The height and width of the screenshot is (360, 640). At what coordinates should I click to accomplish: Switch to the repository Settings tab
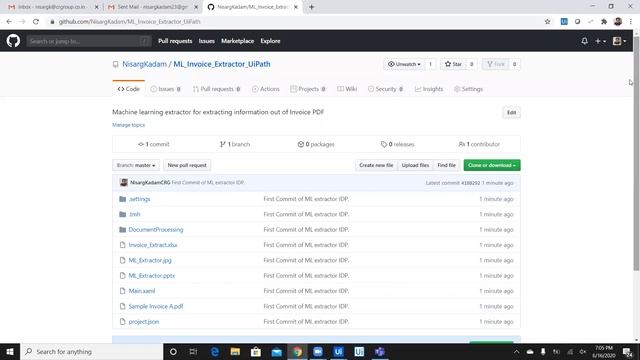(469, 89)
